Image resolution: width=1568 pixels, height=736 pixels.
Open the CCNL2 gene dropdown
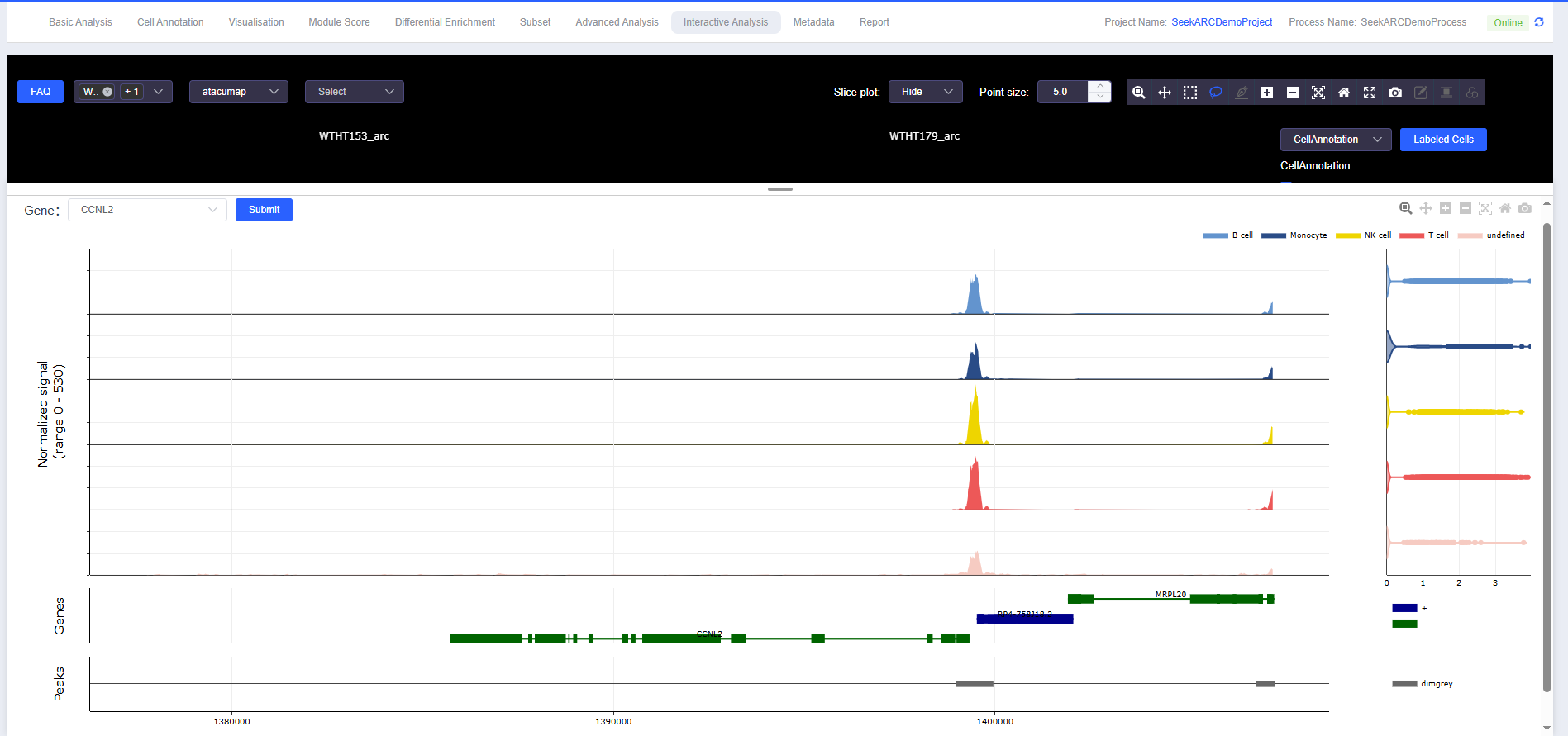[147, 210]
